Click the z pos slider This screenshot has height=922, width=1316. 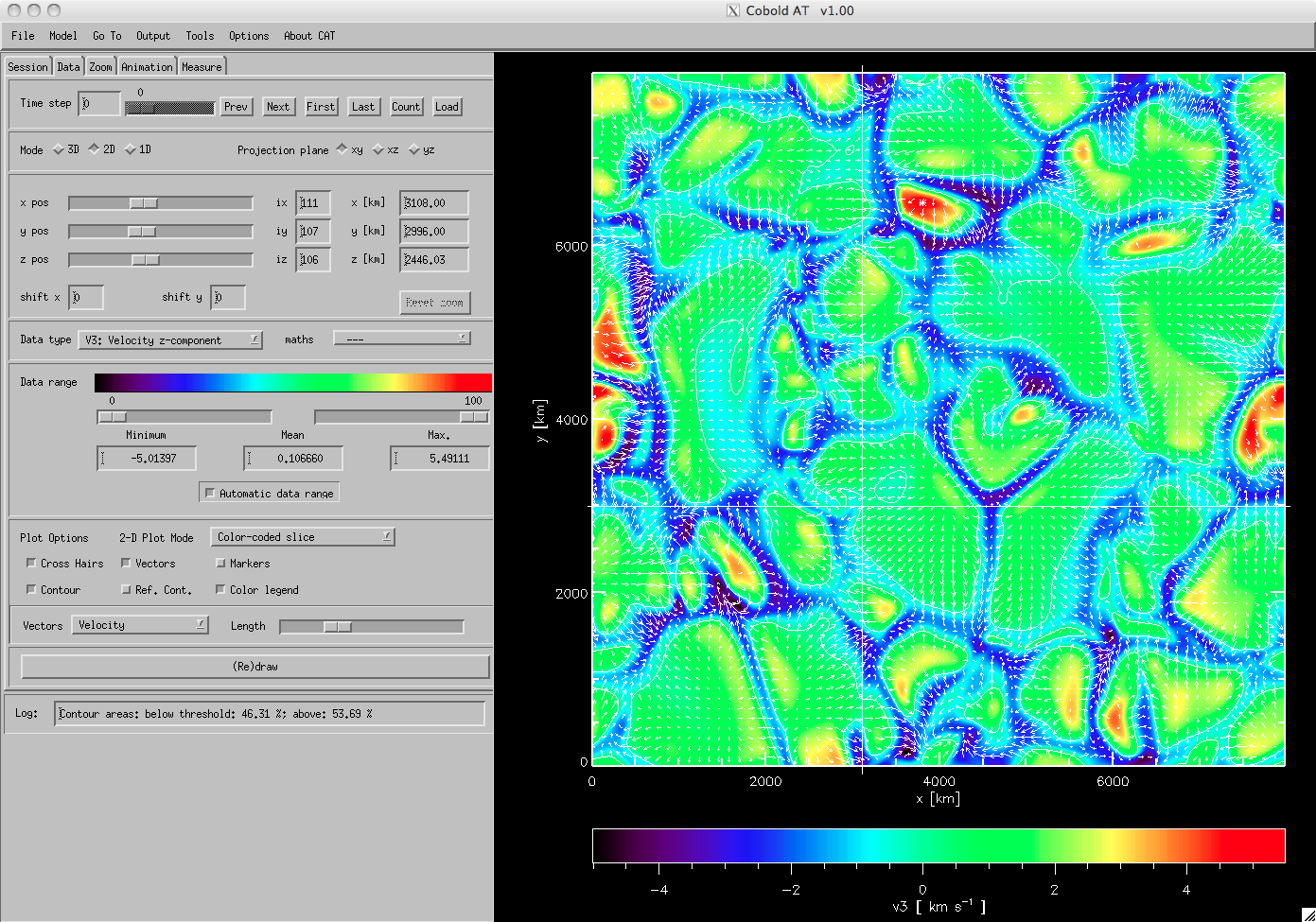161,259
